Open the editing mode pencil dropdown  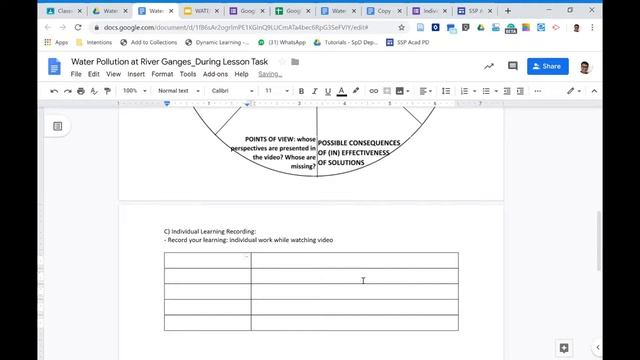click(x=573, y=91)
